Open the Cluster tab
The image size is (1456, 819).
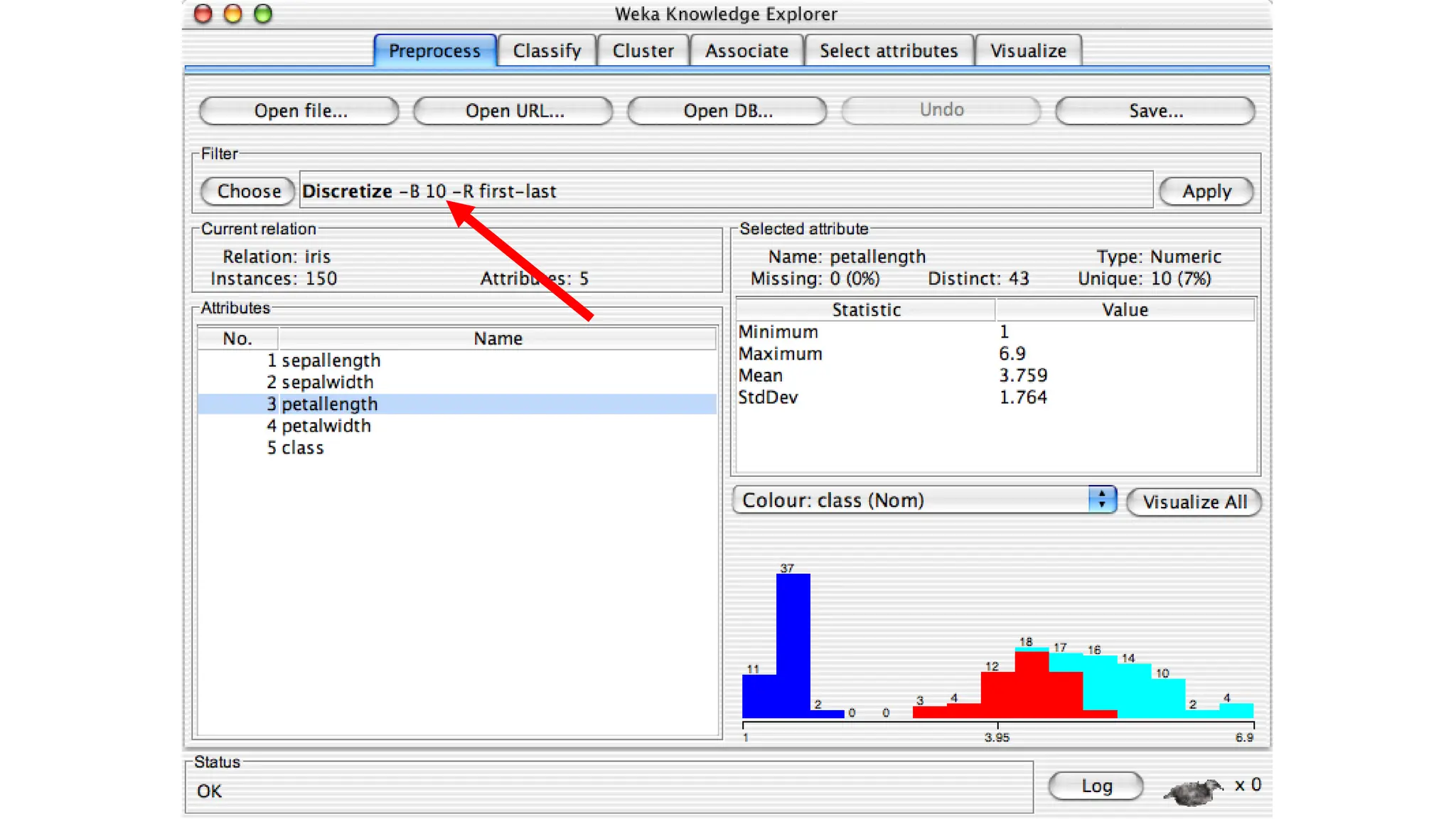[643, 51]
